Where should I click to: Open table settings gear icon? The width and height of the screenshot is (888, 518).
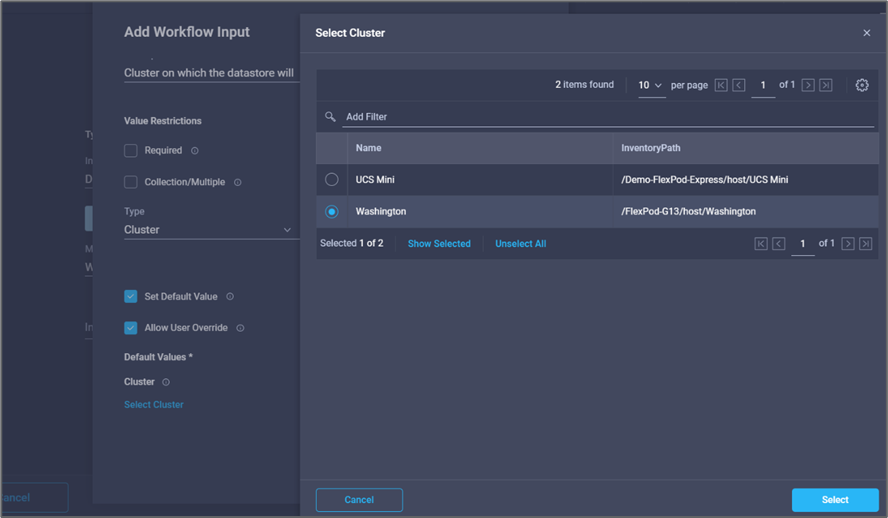(862, 86)
